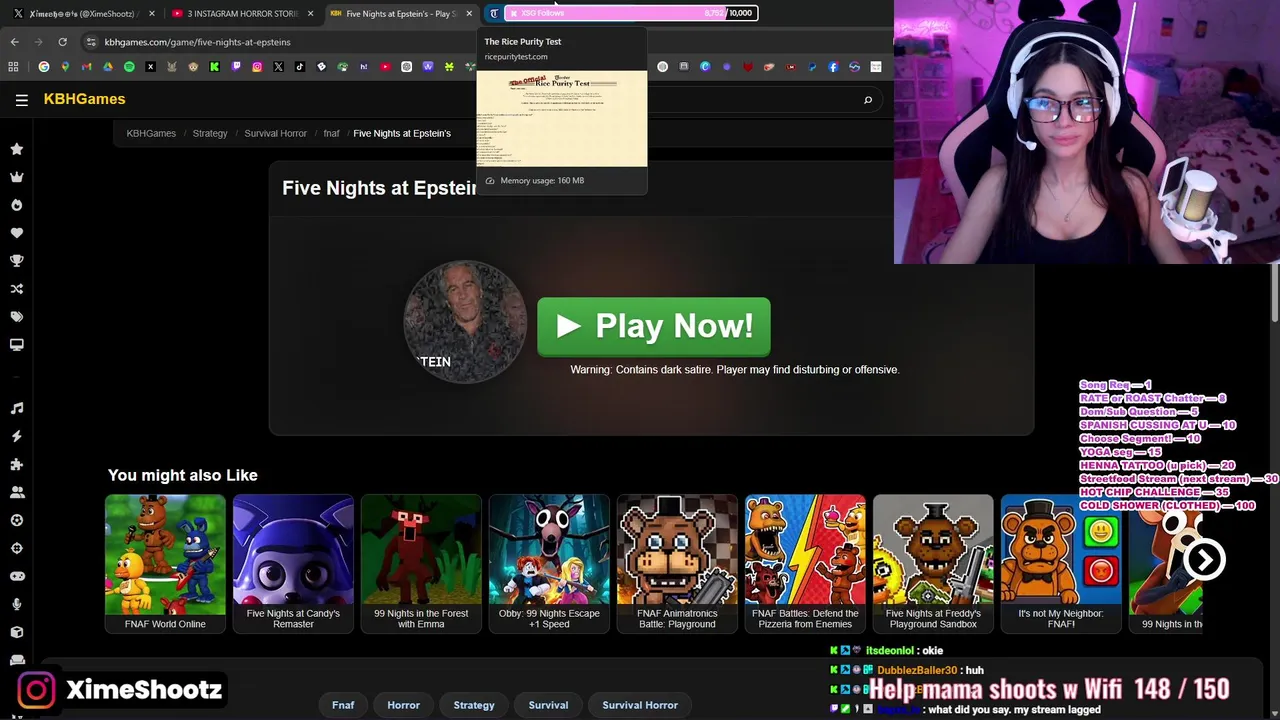The image size is (1280, 720).
Task: Switch to the Rice Purity Test tab
Action: 493,13
